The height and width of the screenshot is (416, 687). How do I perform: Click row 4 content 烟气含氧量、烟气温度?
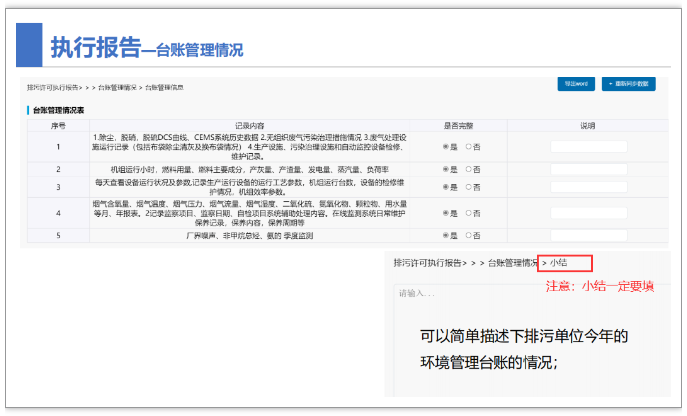[x=249, y=213]
